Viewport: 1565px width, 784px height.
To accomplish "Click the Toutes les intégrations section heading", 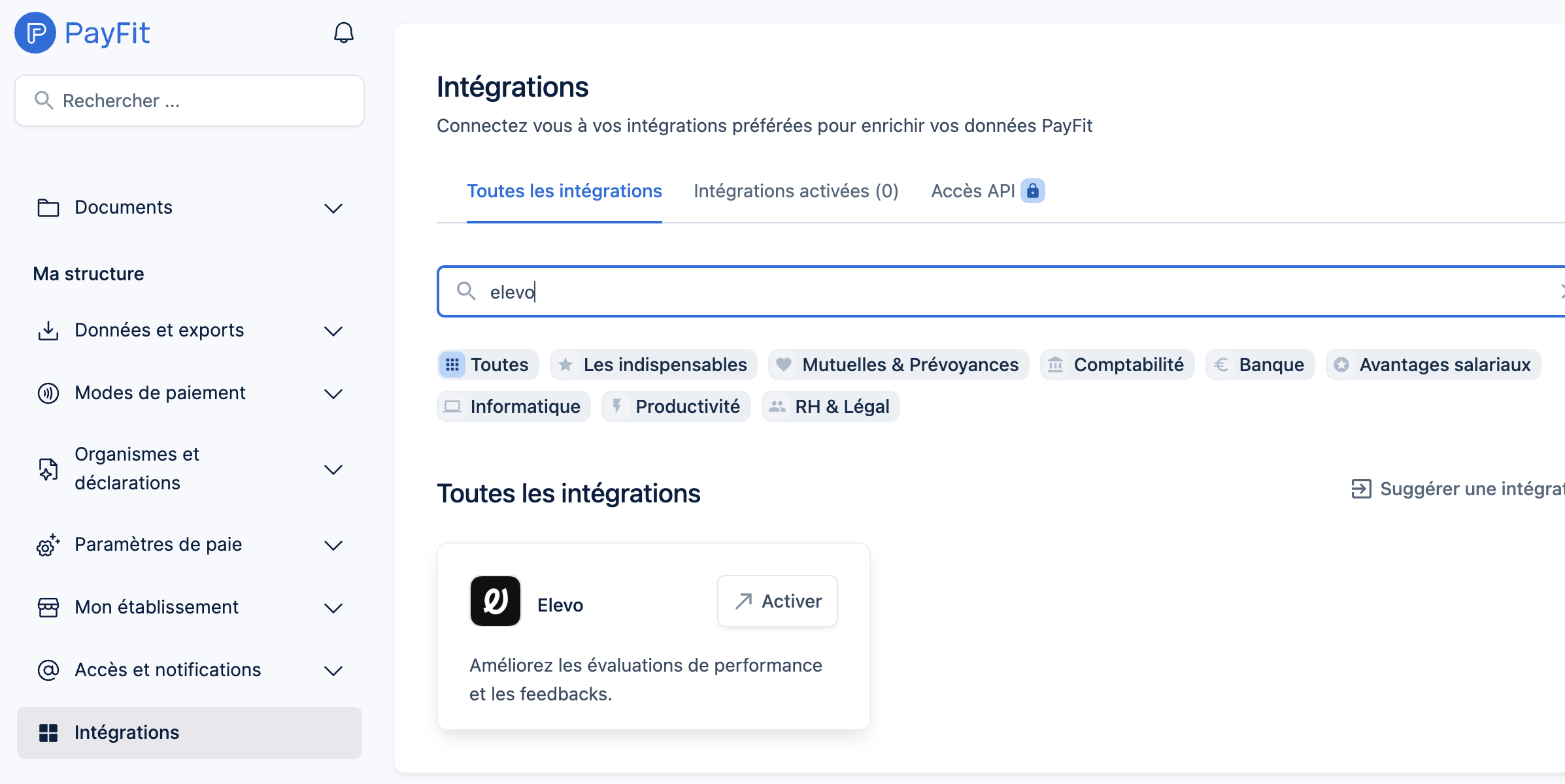I will tap(569, 493).
